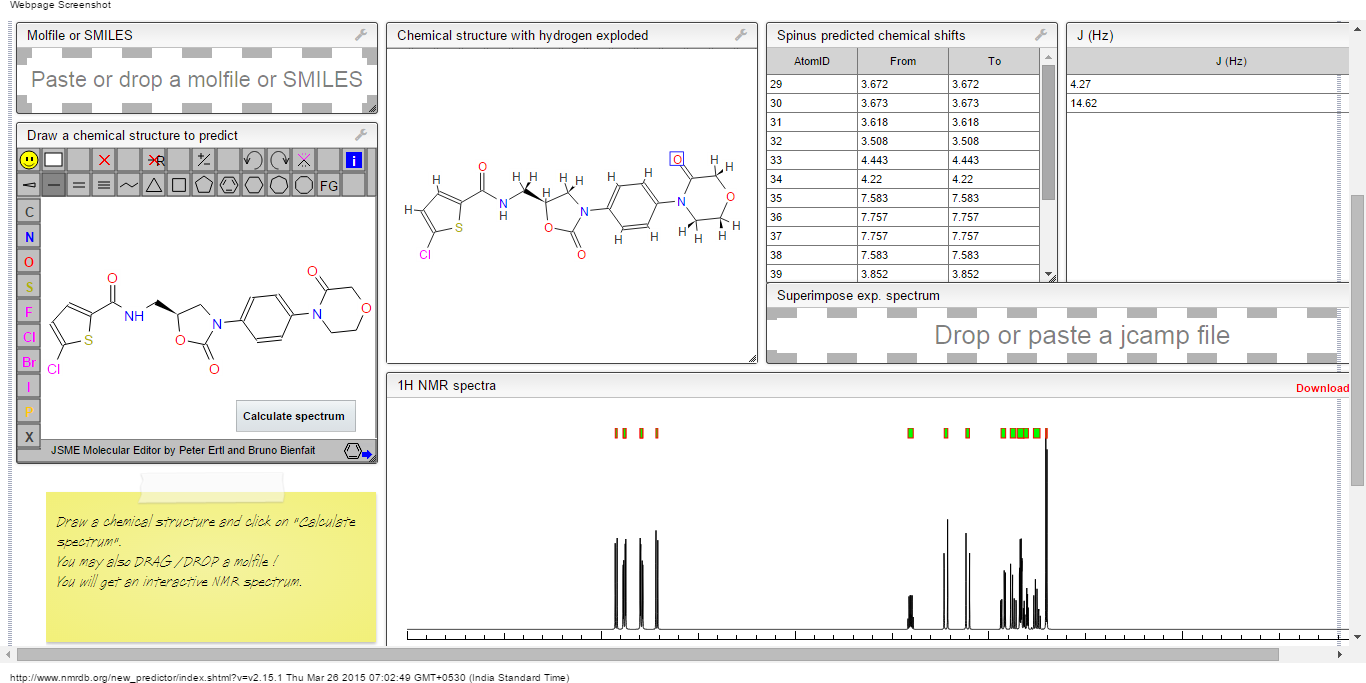Select the red X delete tool

[104, 160]
